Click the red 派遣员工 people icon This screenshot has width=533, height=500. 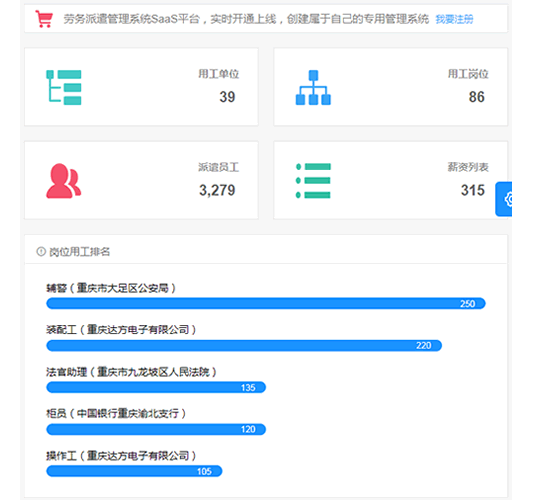click(x=64, y=180)
